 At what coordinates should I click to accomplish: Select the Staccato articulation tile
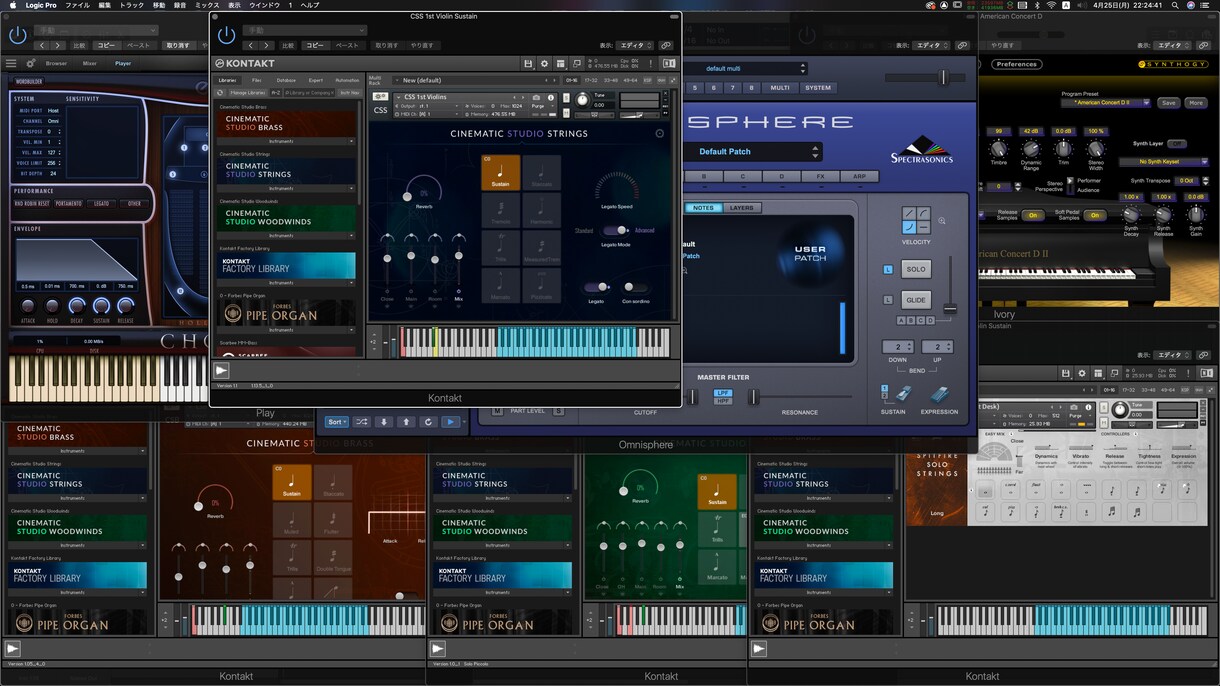tap(541, 172)
